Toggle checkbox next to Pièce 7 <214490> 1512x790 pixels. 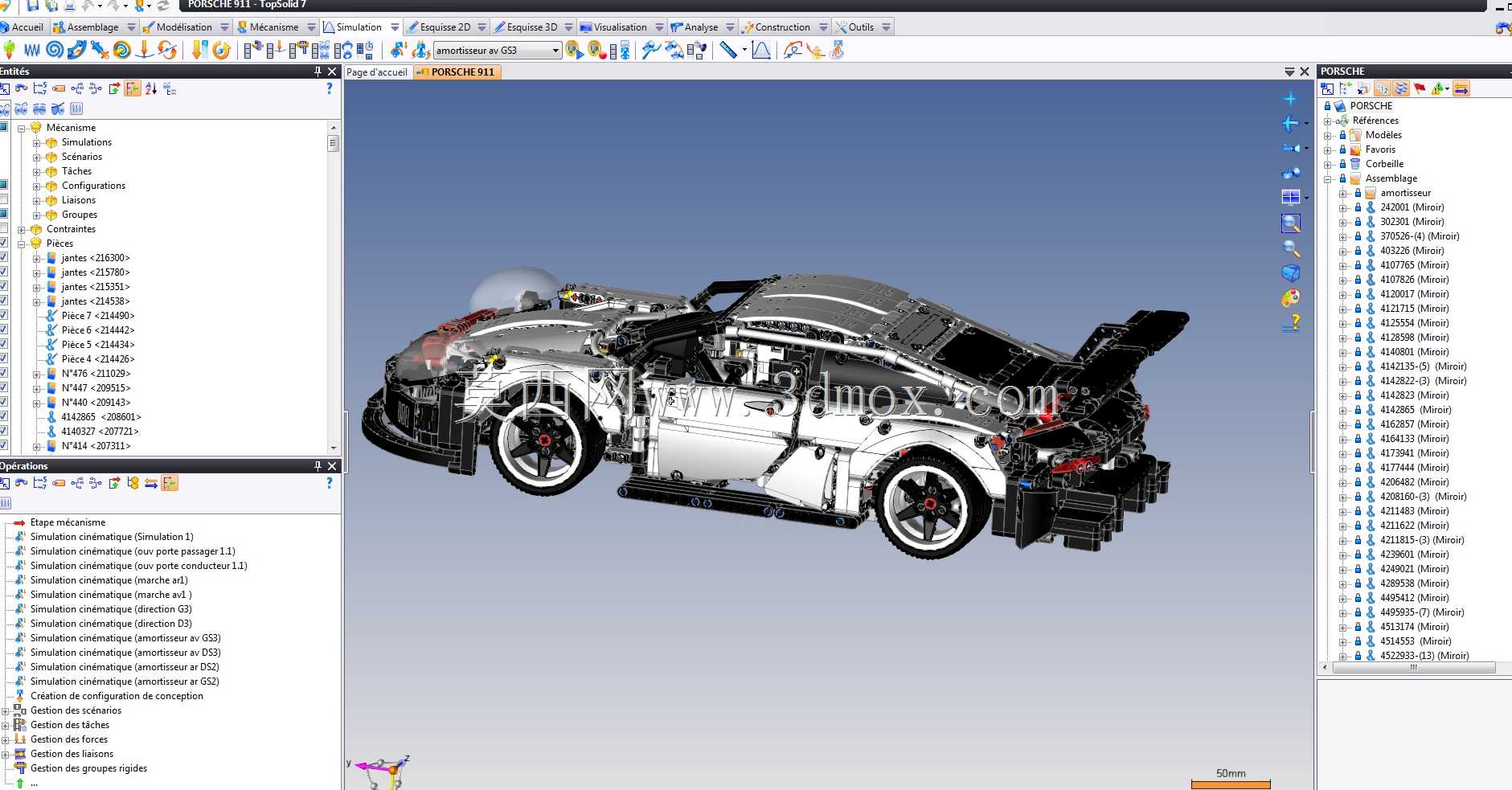[4, 315]
